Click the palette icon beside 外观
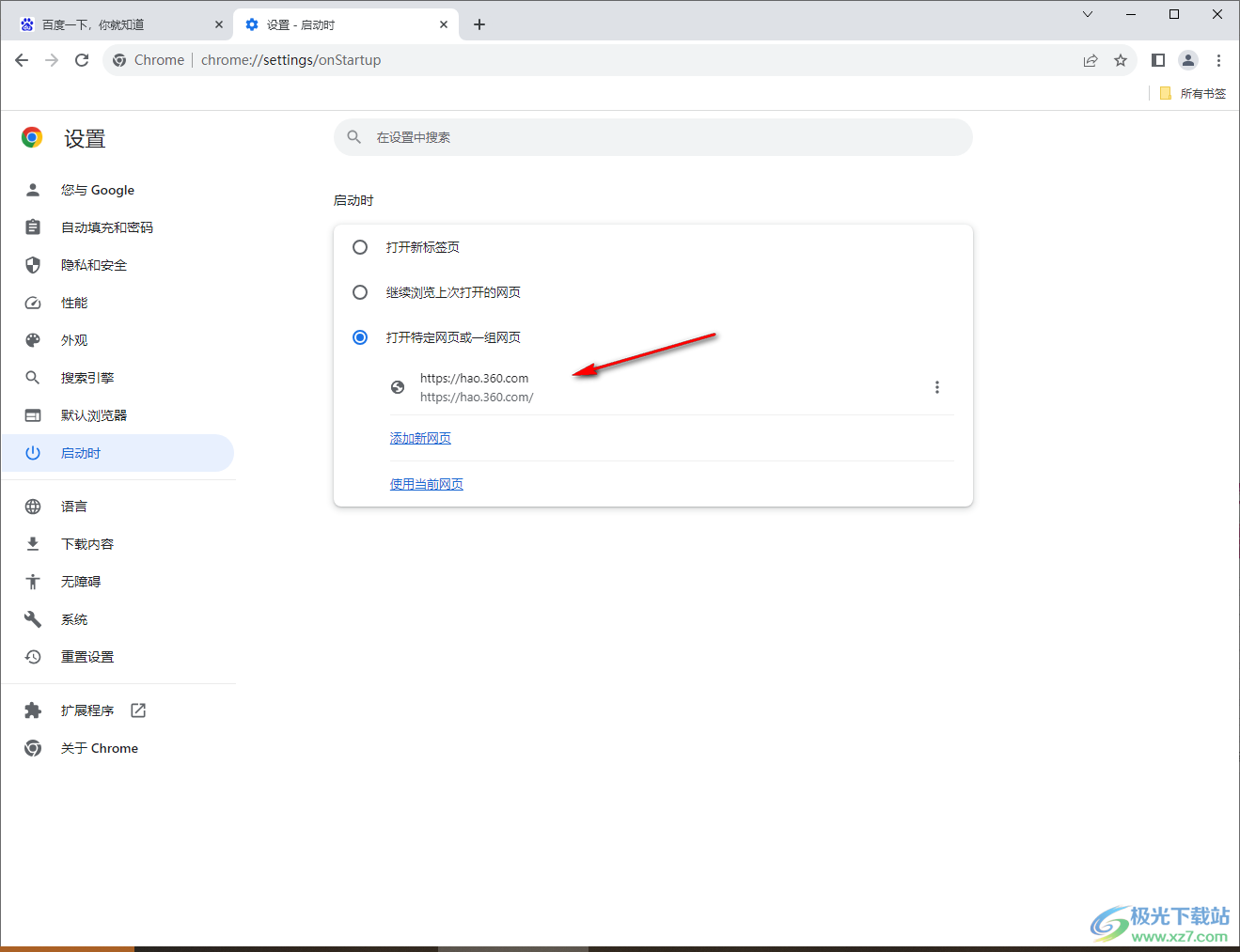 [x=33, y=340]
